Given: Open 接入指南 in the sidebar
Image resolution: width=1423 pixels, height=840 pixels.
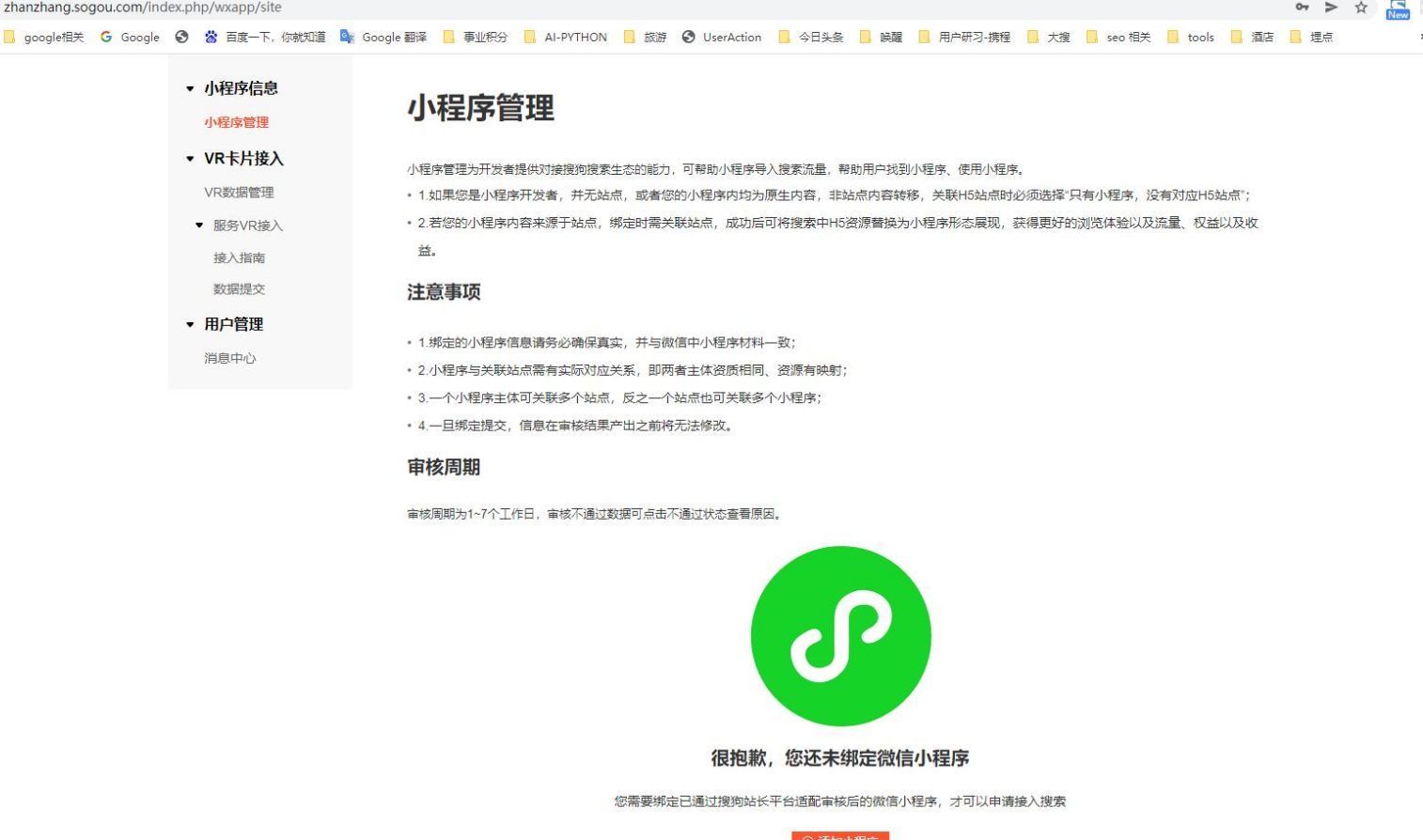Looking at the screenshot, I should coord(239,257).
